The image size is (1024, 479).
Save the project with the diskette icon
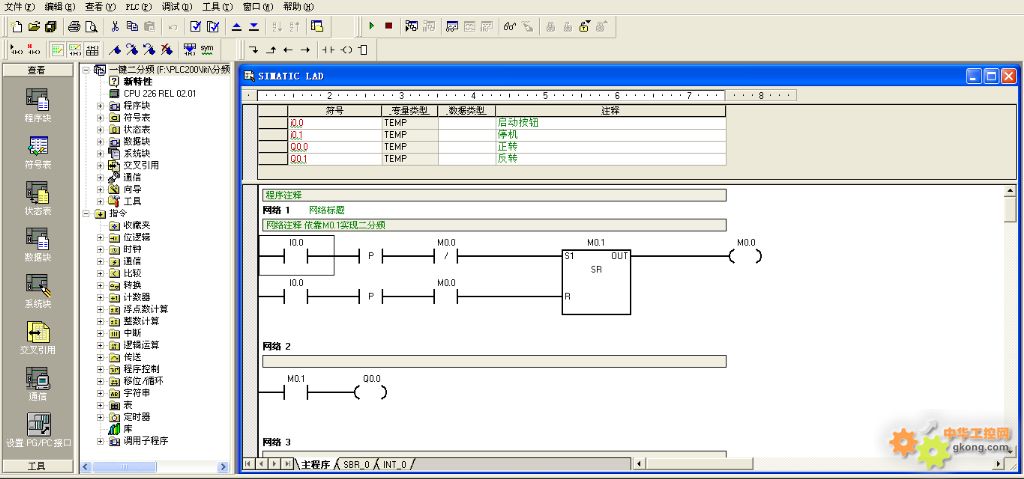pos(50,27)
